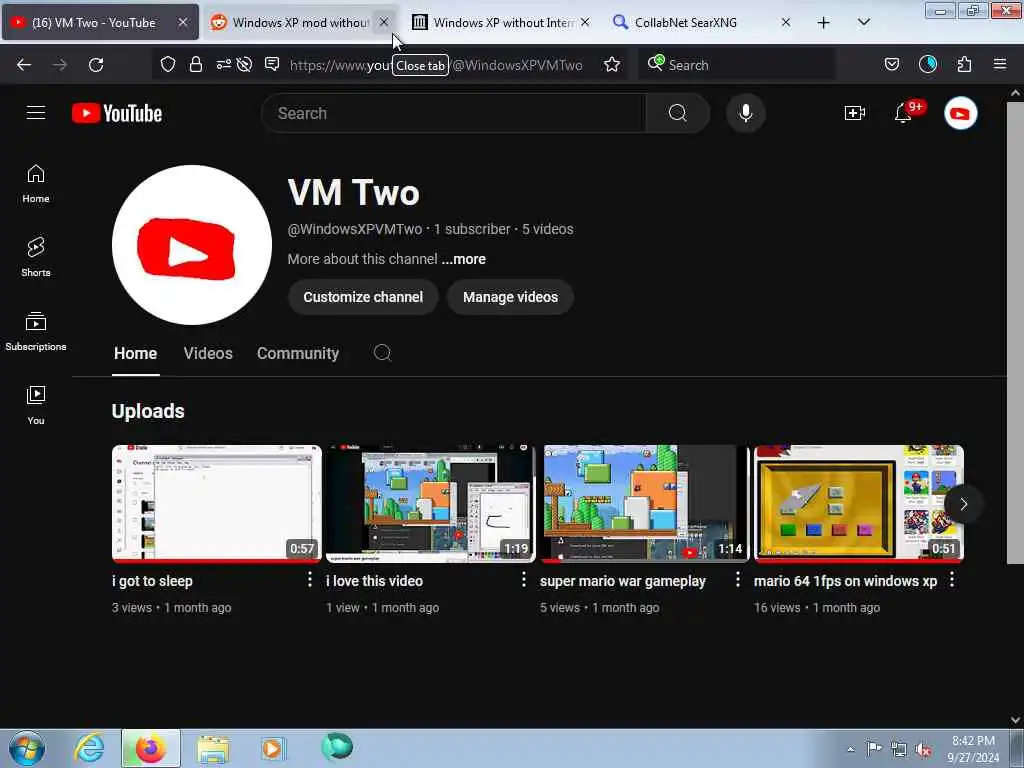Show next uploads with right arrow
The height and width of the screenshot is (768, 1024).
(963, 504)
